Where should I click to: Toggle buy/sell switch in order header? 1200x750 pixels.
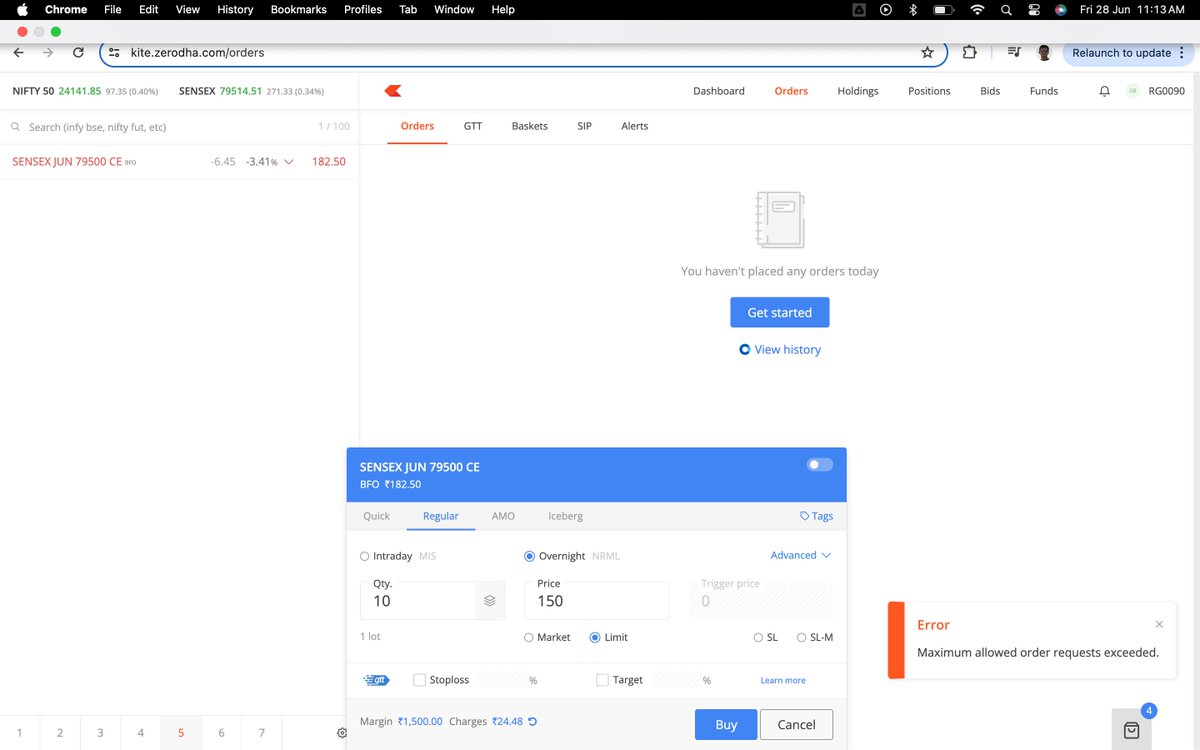click(820, 465)
